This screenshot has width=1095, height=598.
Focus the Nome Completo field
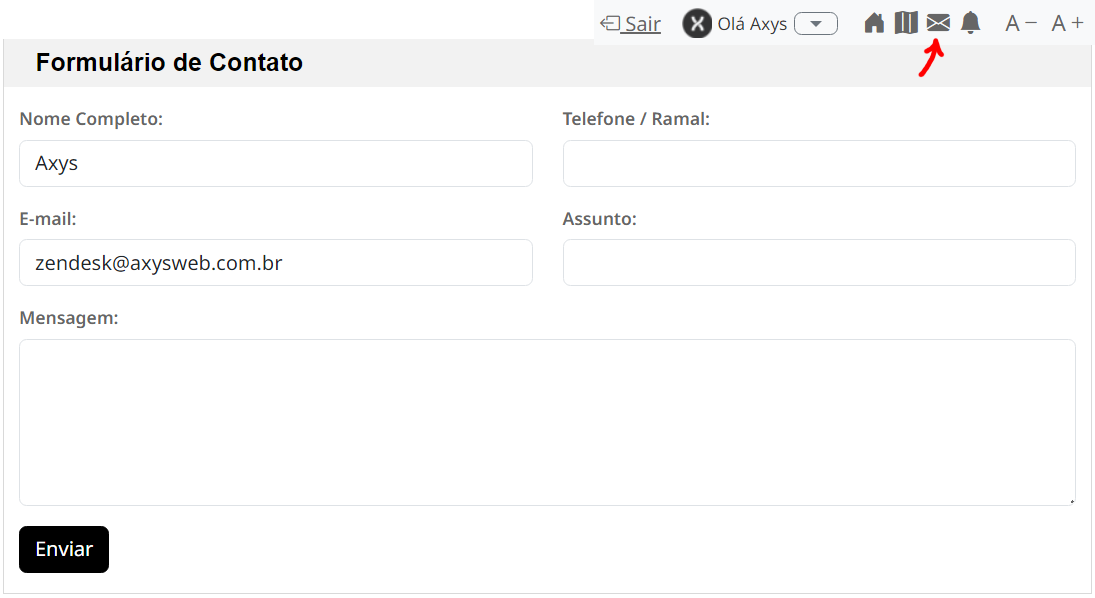tap(276, 163)
